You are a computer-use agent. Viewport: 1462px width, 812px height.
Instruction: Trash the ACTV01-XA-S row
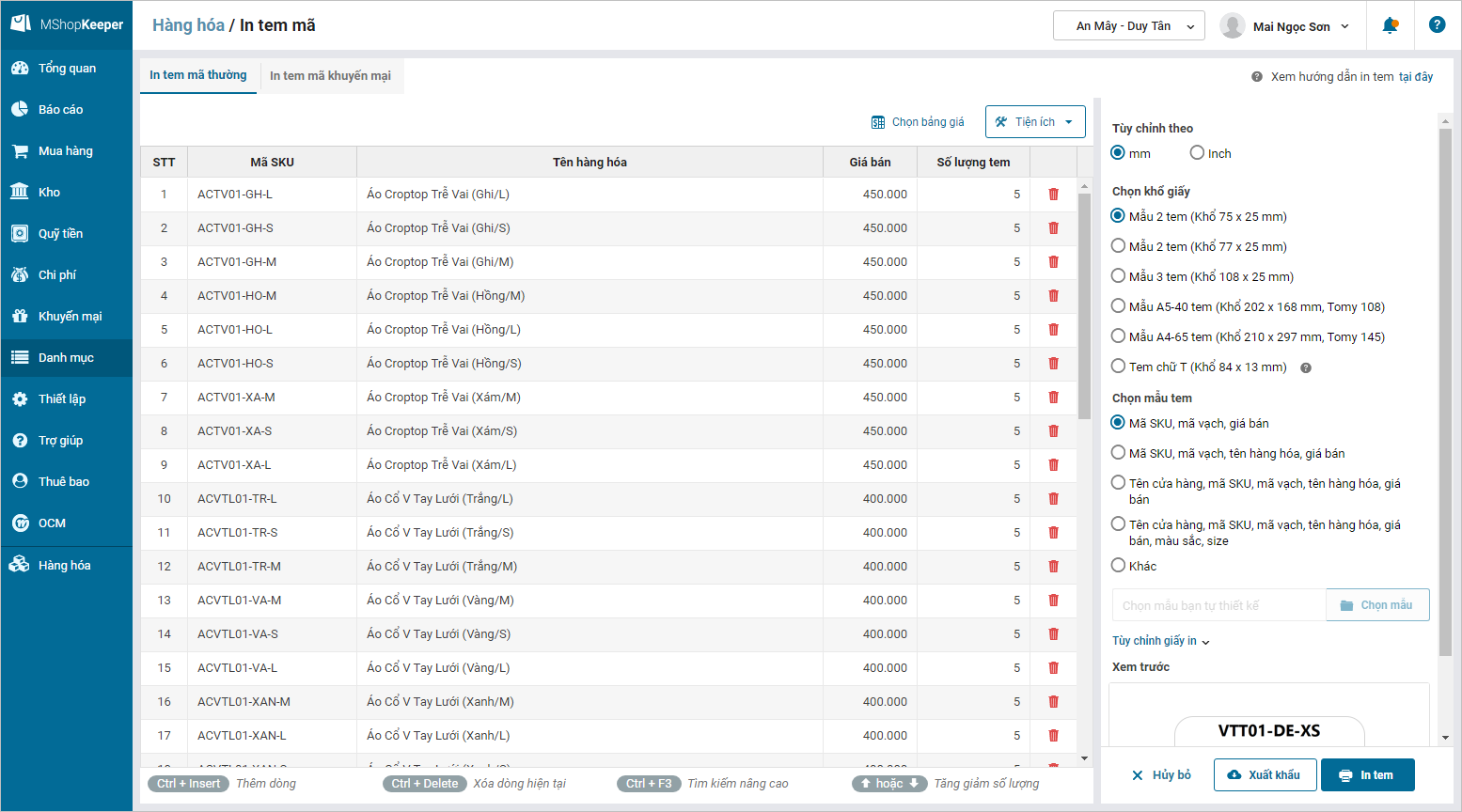click(x=1053, y=431)
